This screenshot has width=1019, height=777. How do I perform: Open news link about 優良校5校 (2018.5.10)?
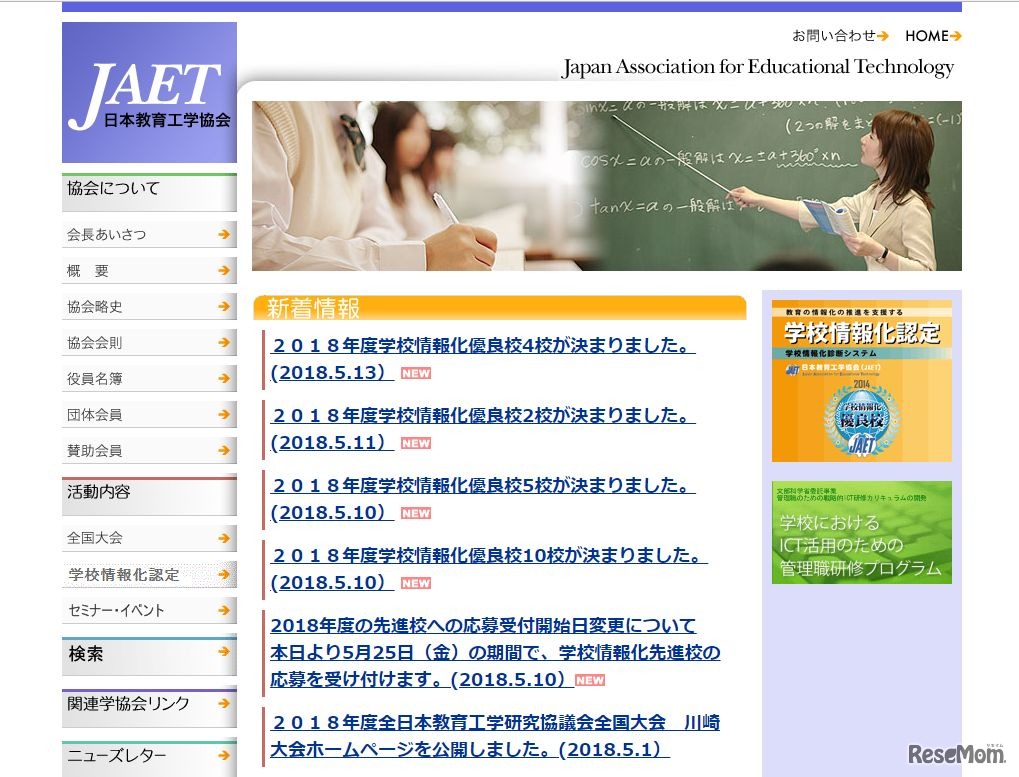click(x=482, y=499)
